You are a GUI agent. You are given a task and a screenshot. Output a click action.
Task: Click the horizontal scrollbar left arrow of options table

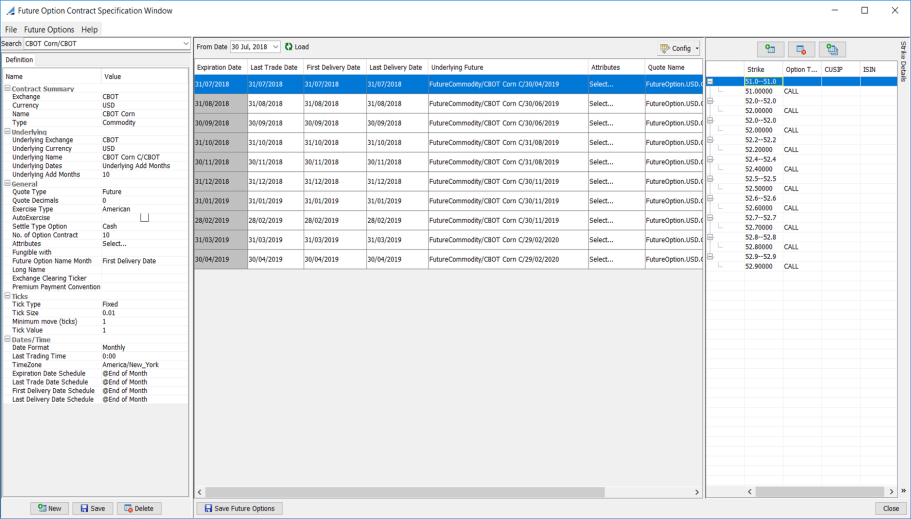[200, 492]
